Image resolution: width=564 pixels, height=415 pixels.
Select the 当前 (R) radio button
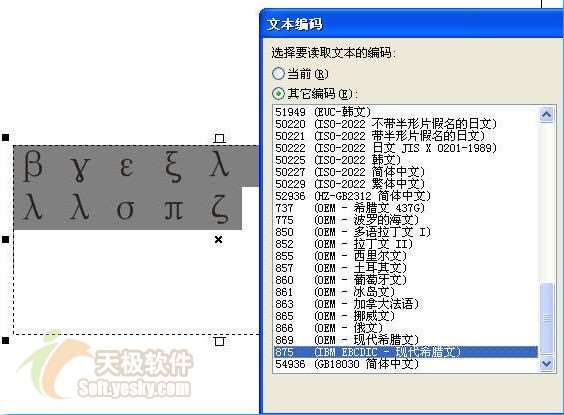pos(278,74)
